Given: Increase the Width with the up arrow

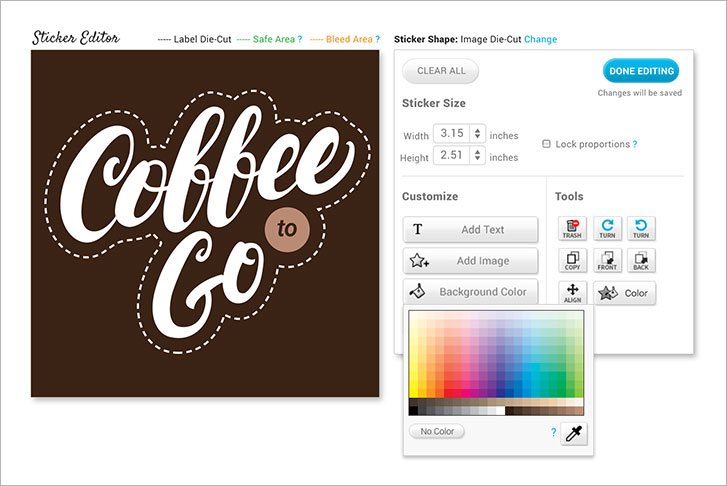Looking at the screenshot, I should (x=477, y=130).
